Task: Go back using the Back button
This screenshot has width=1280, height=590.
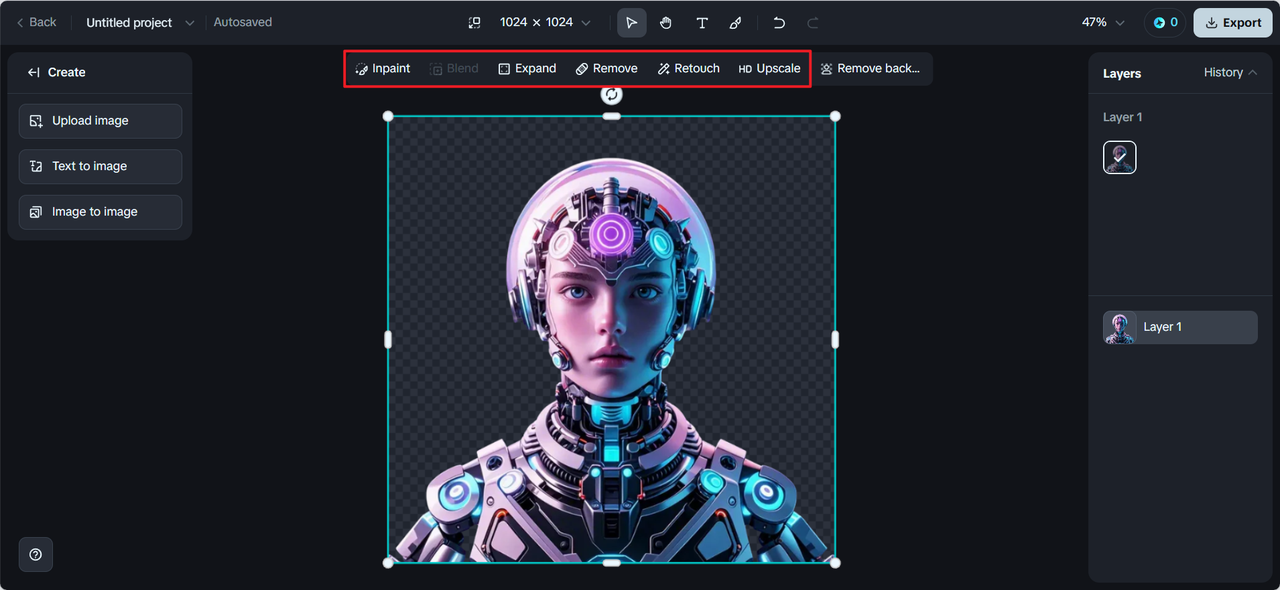Action: (x=36, y=22)
